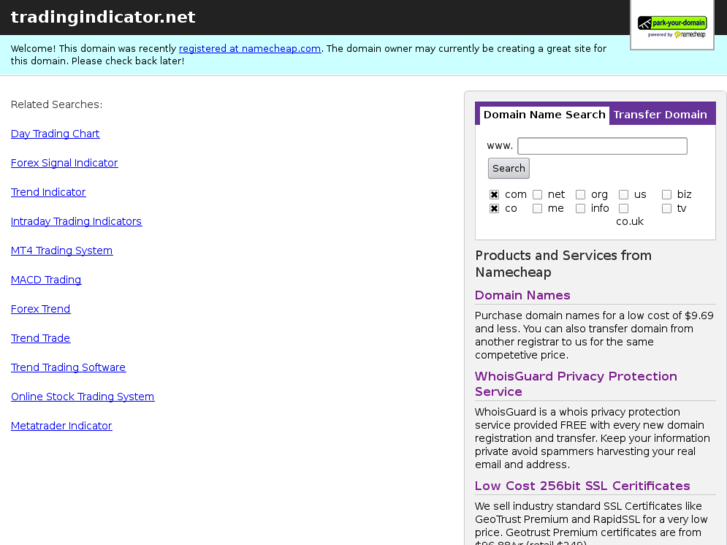Switch to the Transfer Domain tab
The height and width of the screenshot is (545, 727).
click(x=660, y=115)
